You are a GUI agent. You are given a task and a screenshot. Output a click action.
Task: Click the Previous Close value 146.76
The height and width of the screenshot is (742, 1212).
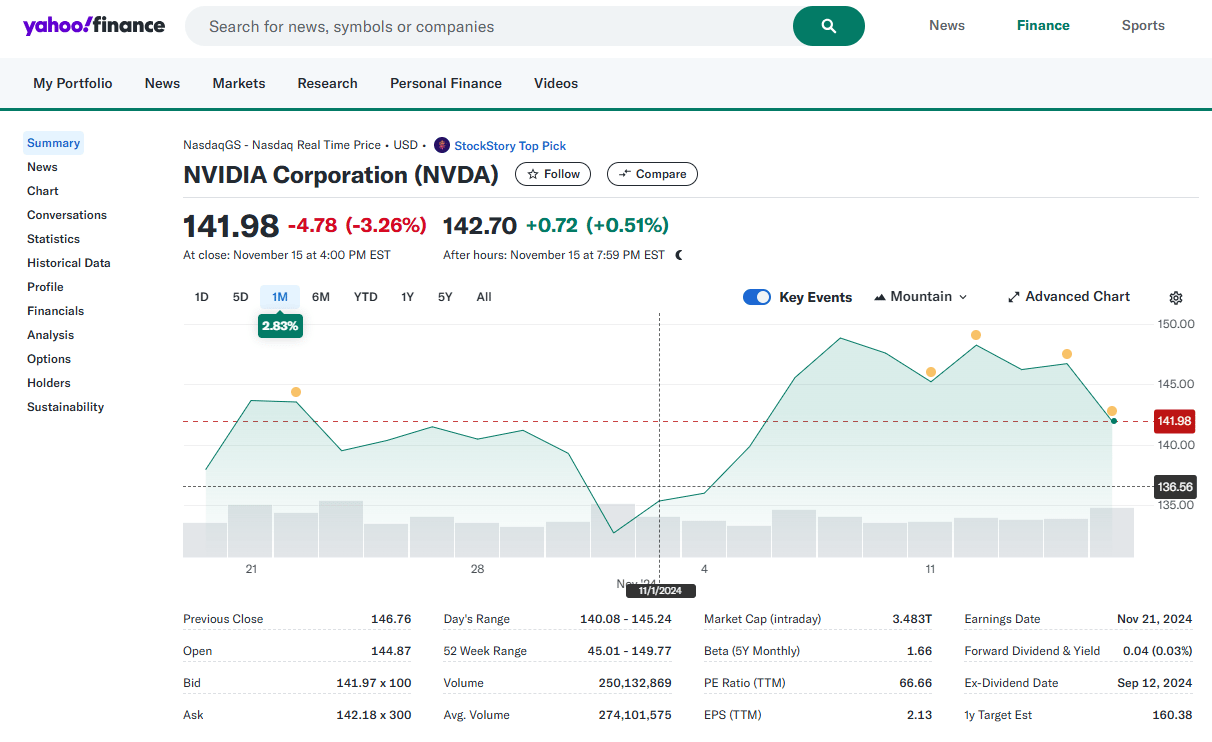(x=391, y=619)
